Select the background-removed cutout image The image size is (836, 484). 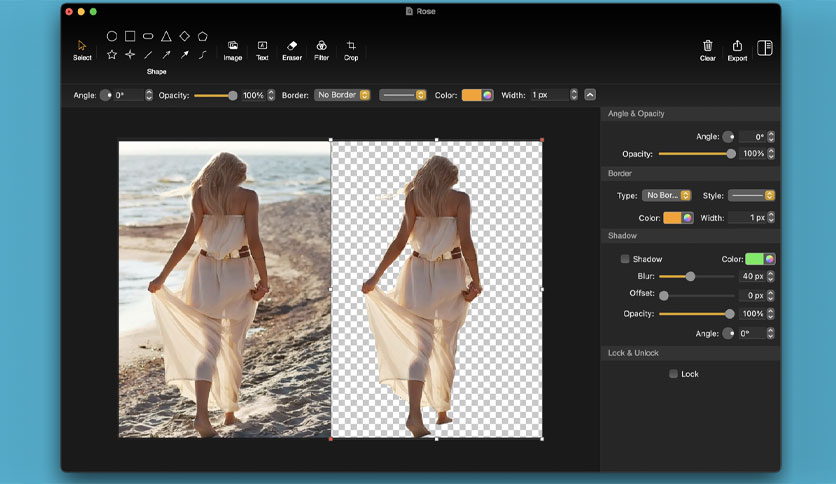tap(437, 289)
